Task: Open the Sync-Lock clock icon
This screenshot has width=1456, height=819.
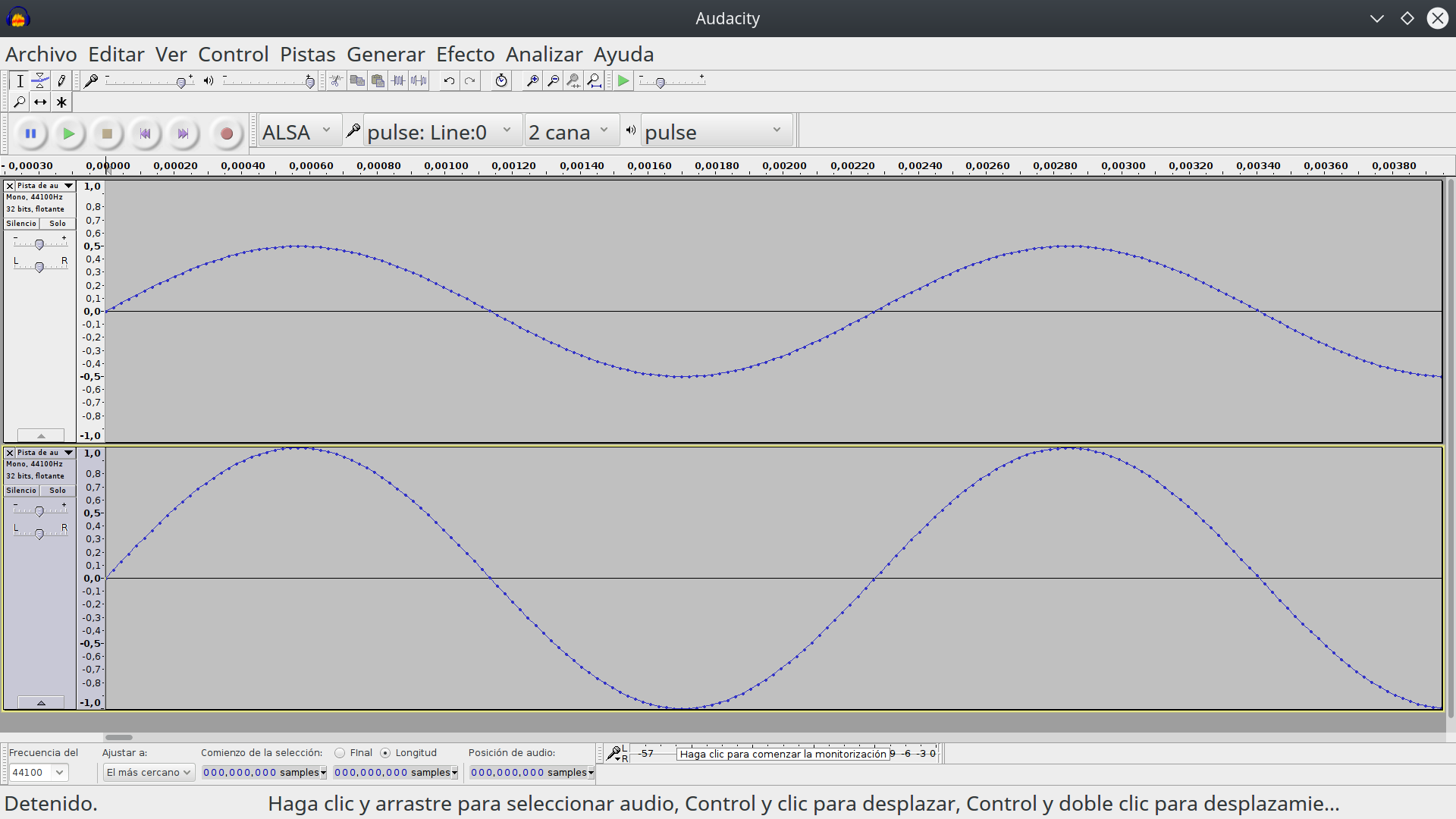Action: pyautogui.click(x=500, y=81)
